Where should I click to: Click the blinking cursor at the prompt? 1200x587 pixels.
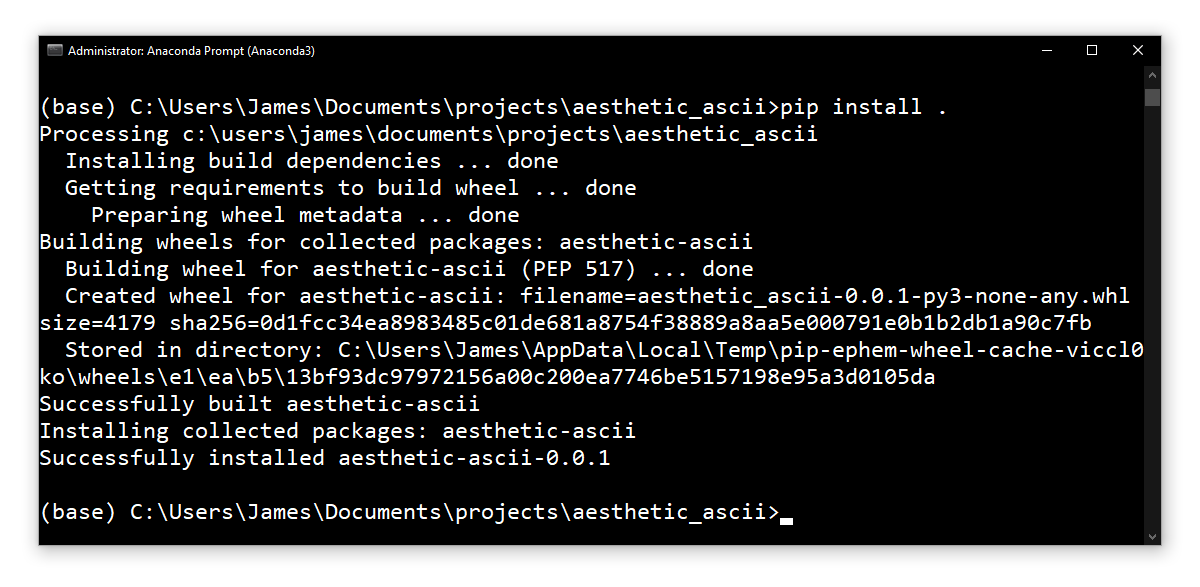(786, 518)
